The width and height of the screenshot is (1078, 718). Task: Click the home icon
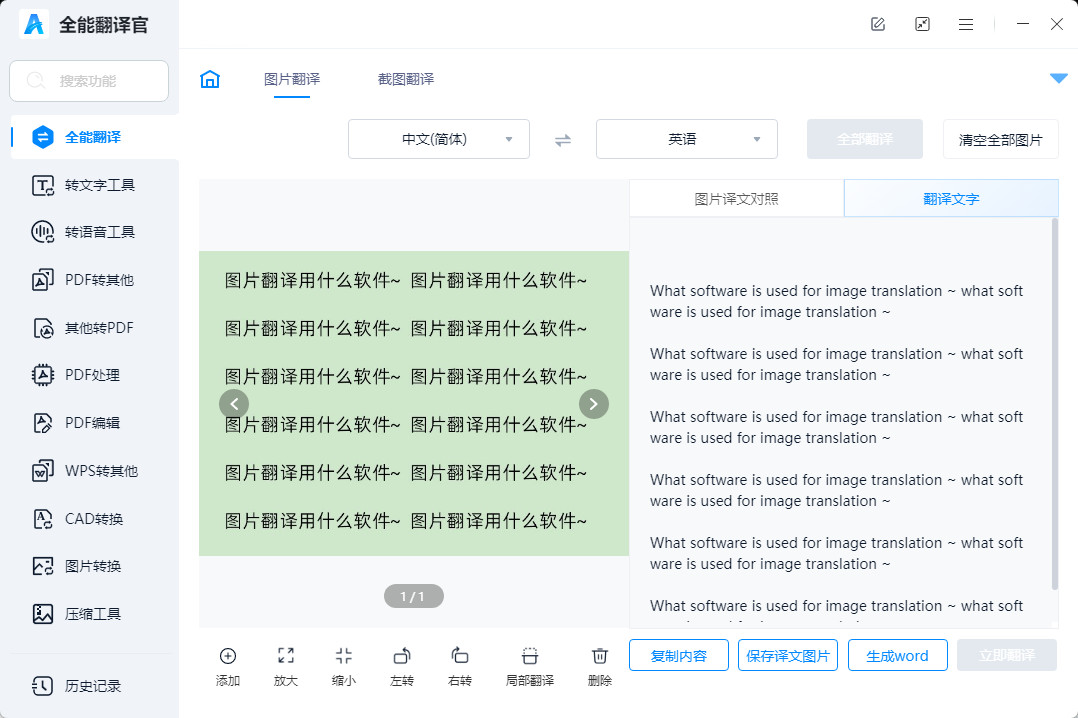pos(210,79)
